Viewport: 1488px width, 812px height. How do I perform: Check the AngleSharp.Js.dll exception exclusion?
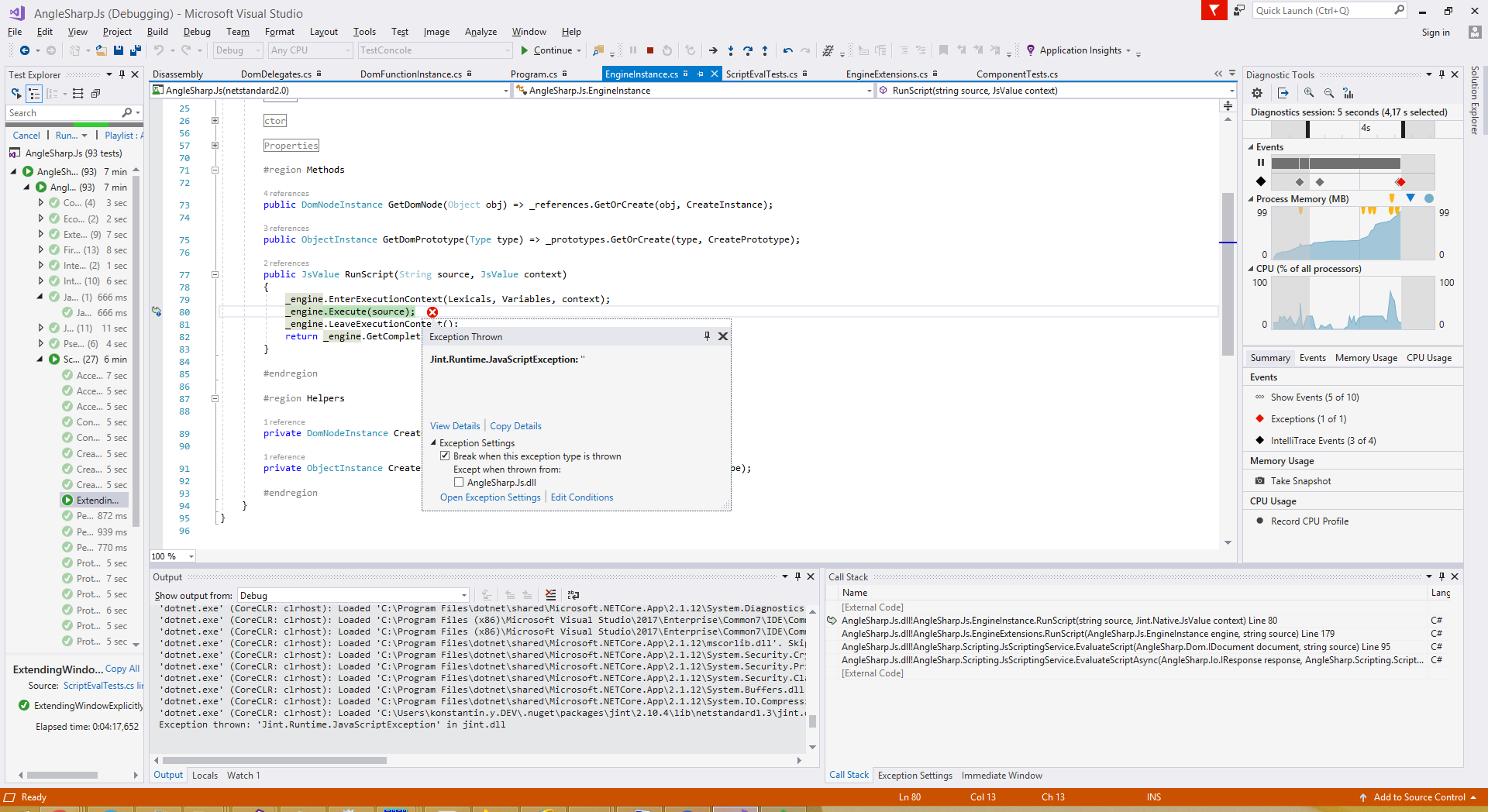[x=460, y=482]
